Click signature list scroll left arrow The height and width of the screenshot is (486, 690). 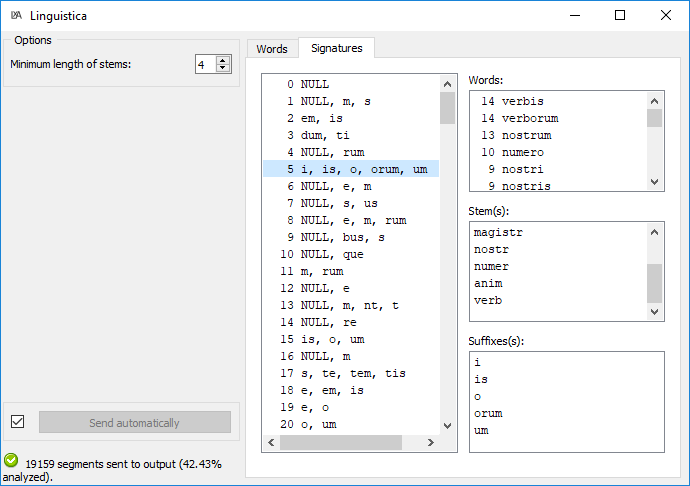pos(272,442)
